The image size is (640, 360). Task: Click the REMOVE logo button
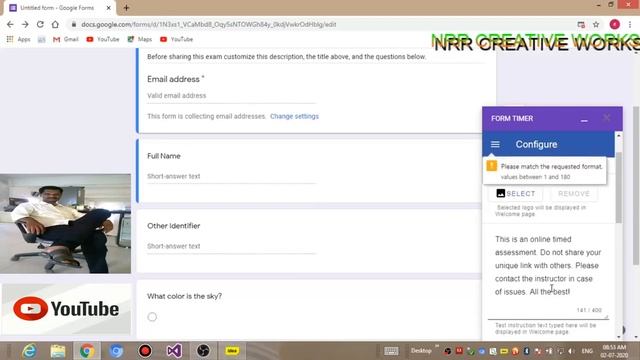click(574, 193)
